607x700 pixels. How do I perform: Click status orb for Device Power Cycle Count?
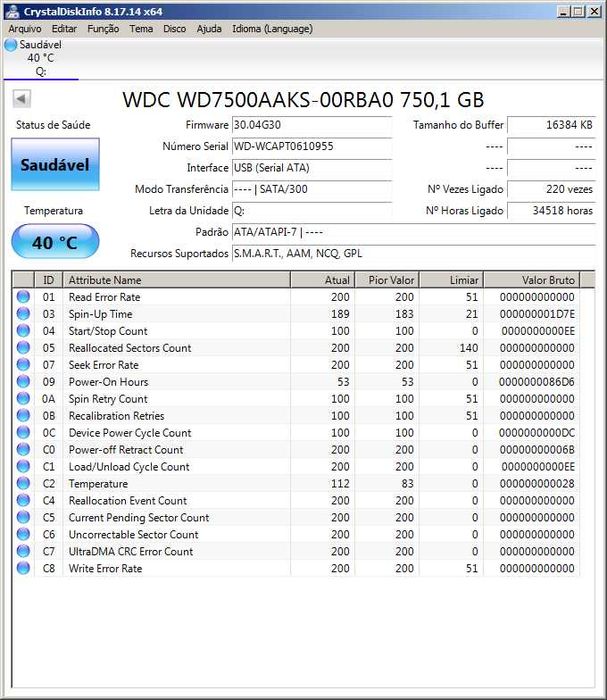click(x=23, y=433)
